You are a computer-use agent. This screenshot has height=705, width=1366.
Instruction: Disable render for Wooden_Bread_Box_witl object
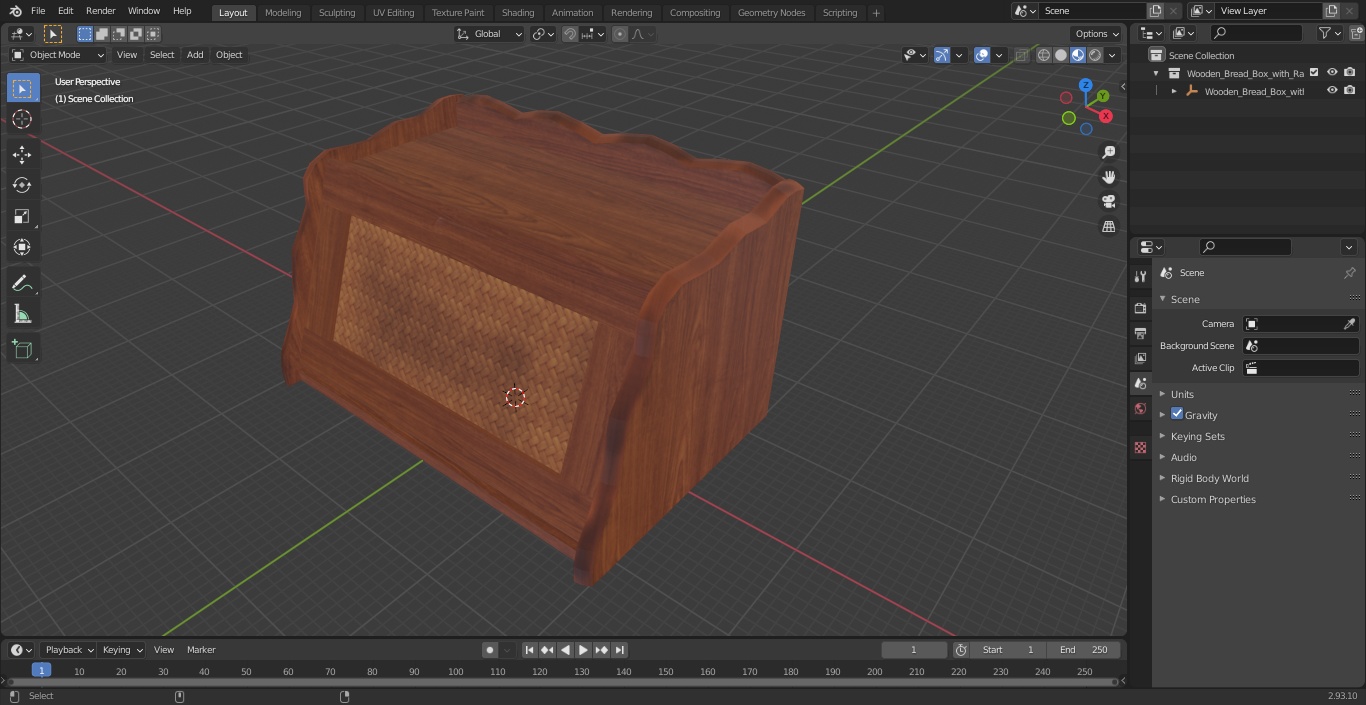(x=1349, y=90)
